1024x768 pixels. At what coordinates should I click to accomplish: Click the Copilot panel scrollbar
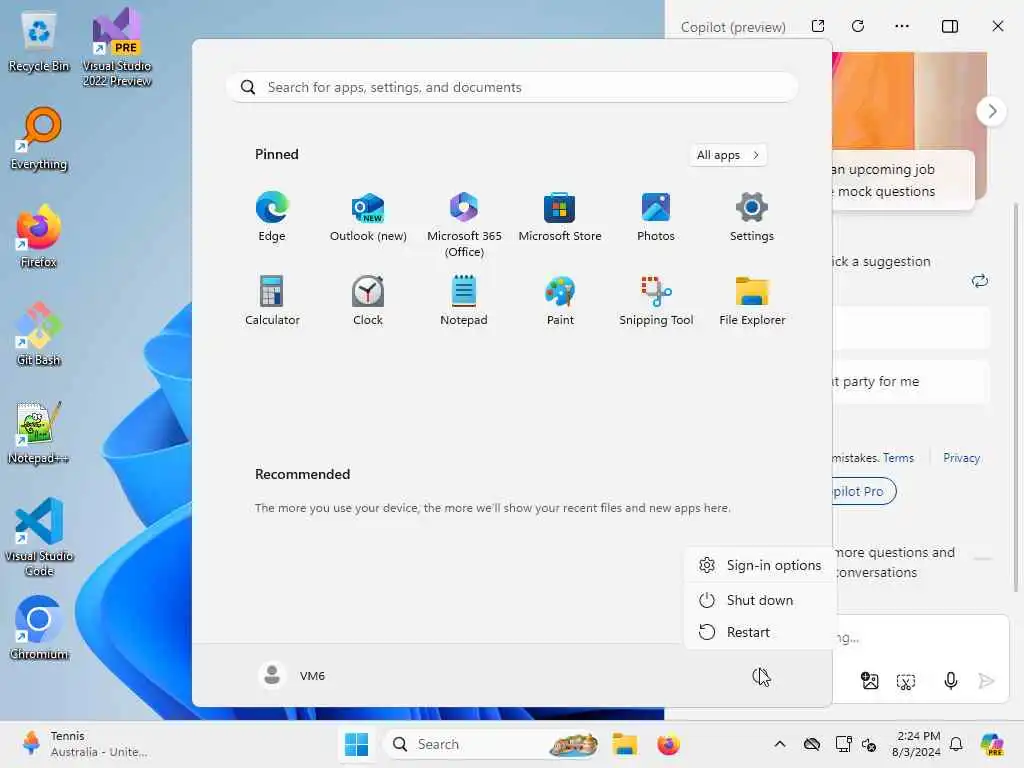[x=1016, y=398]
